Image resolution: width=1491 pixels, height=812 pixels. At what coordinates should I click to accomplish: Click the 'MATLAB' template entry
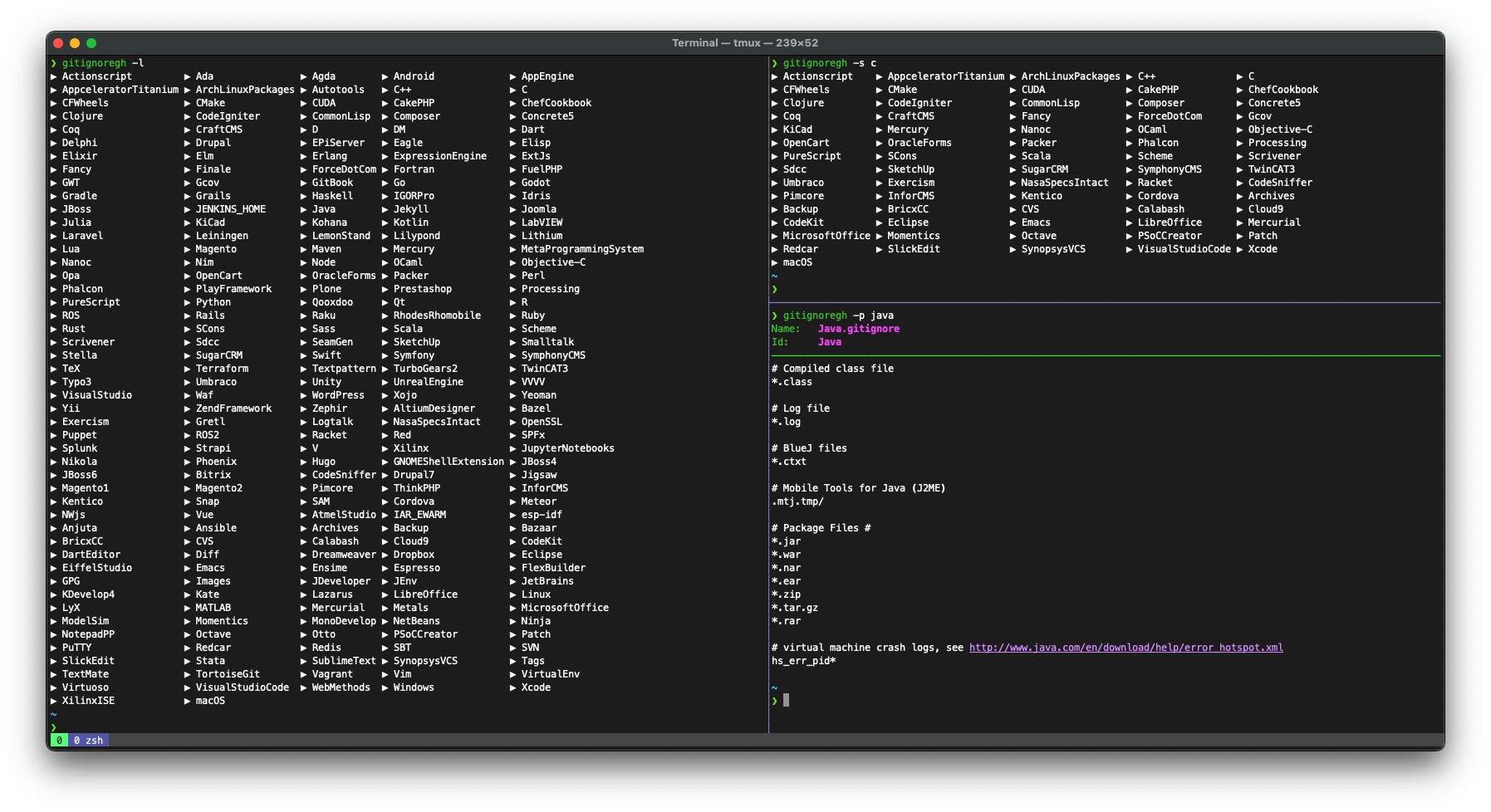[213, 608]
